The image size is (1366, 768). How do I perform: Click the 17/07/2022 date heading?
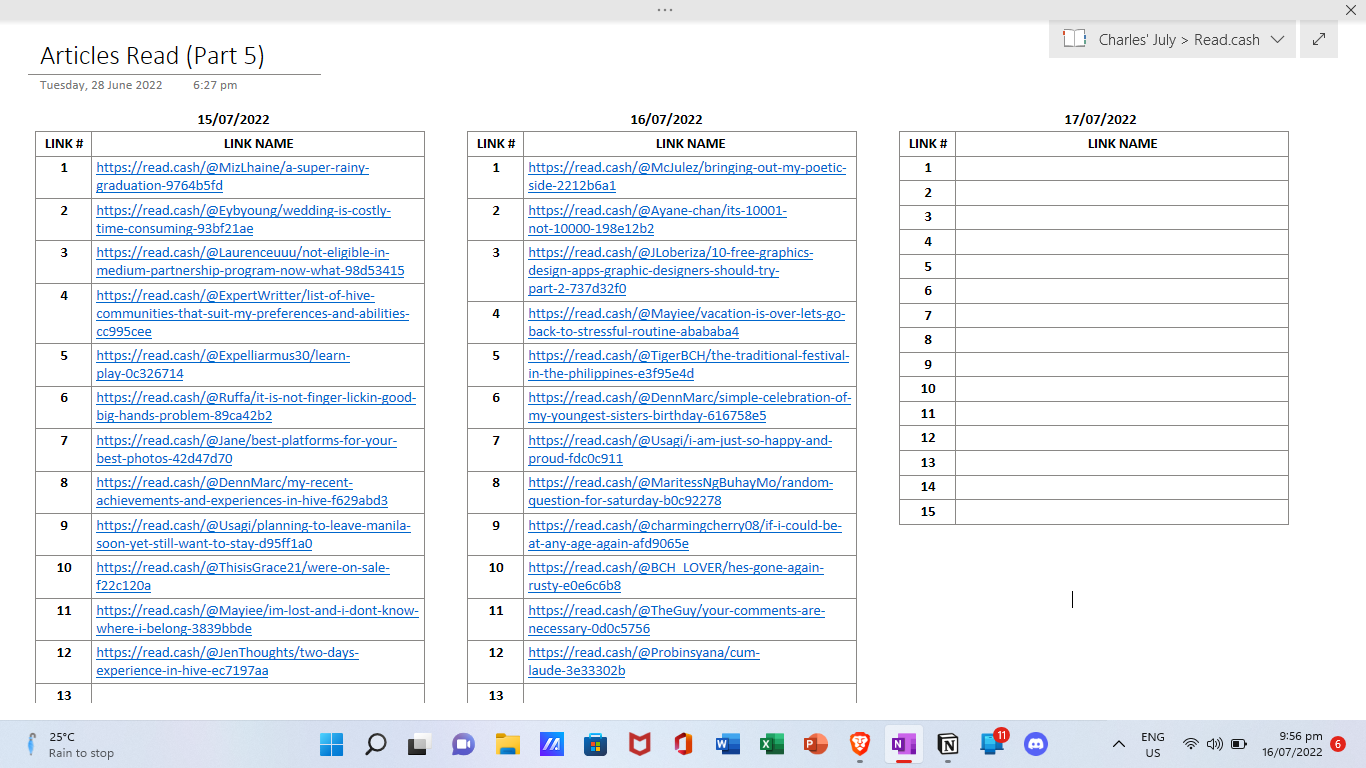pyautogui.click(x=1100, y=120)
